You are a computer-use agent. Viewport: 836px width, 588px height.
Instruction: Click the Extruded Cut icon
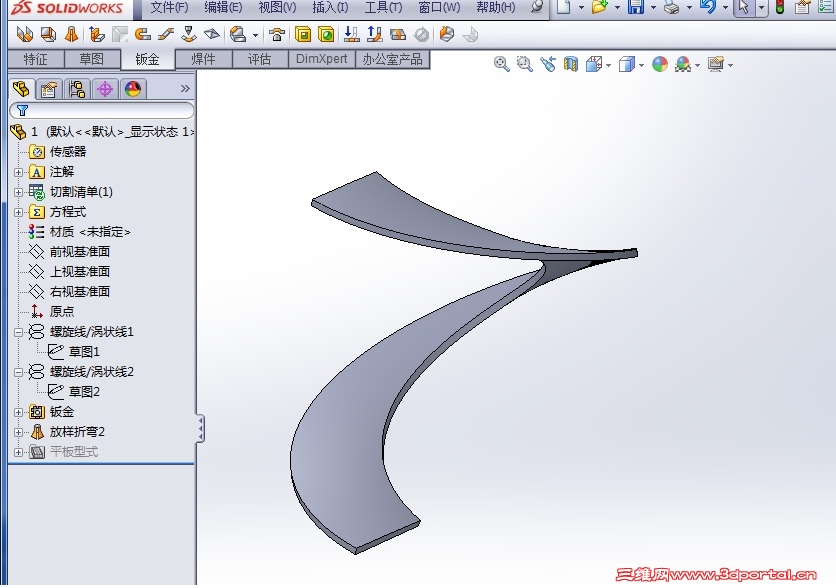click(303, 35)
